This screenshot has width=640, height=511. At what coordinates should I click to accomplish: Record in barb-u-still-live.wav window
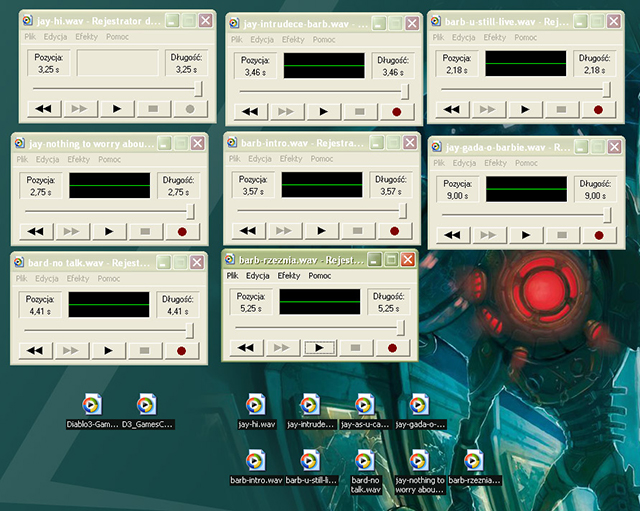click(598, 109)
